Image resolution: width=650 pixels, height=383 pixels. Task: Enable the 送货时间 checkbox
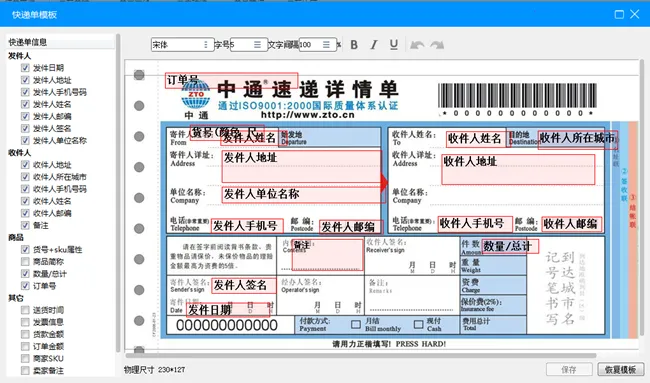pyautogui.click(x=25, y=310)
